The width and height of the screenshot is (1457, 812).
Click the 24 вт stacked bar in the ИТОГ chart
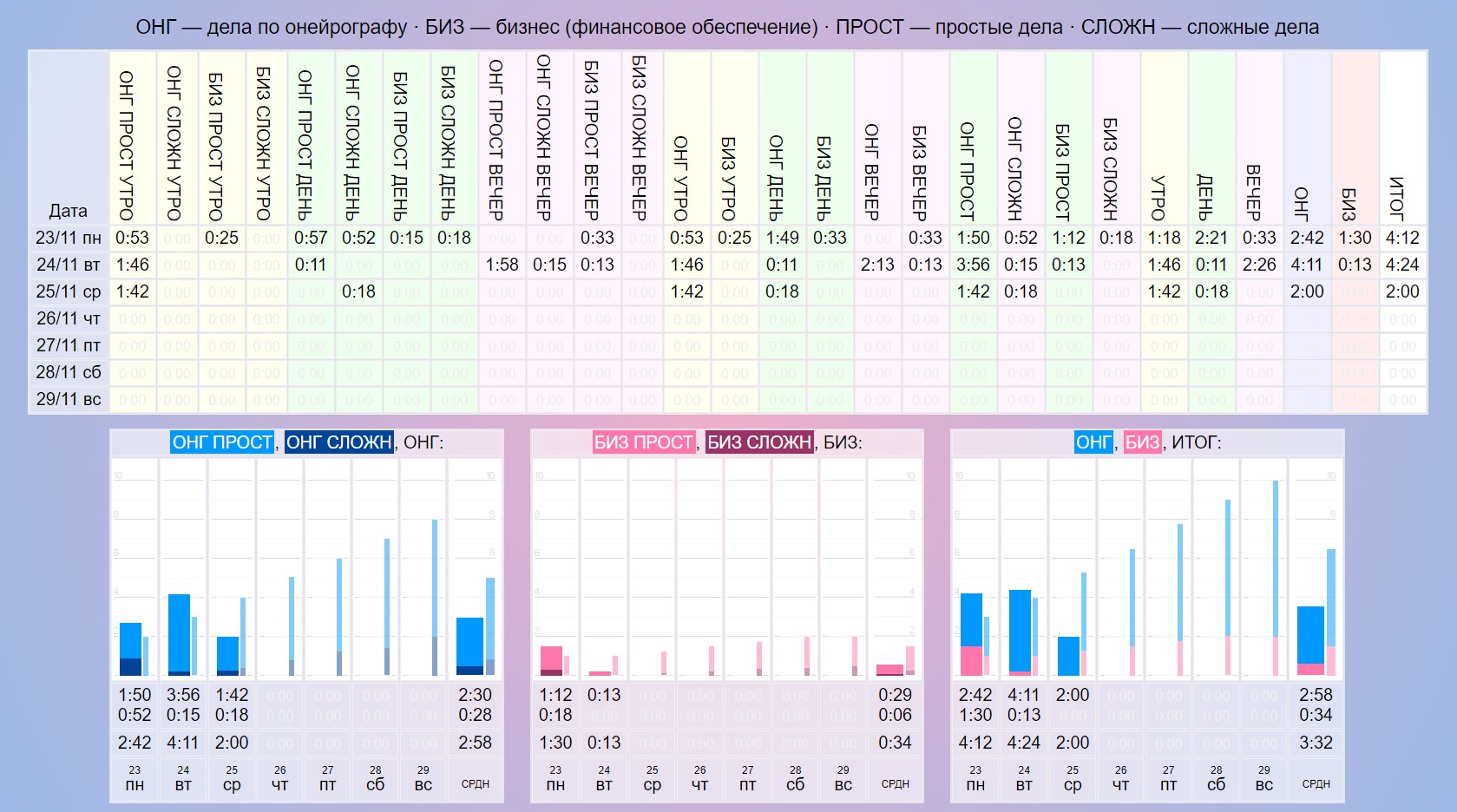(x=1020, y=632)
